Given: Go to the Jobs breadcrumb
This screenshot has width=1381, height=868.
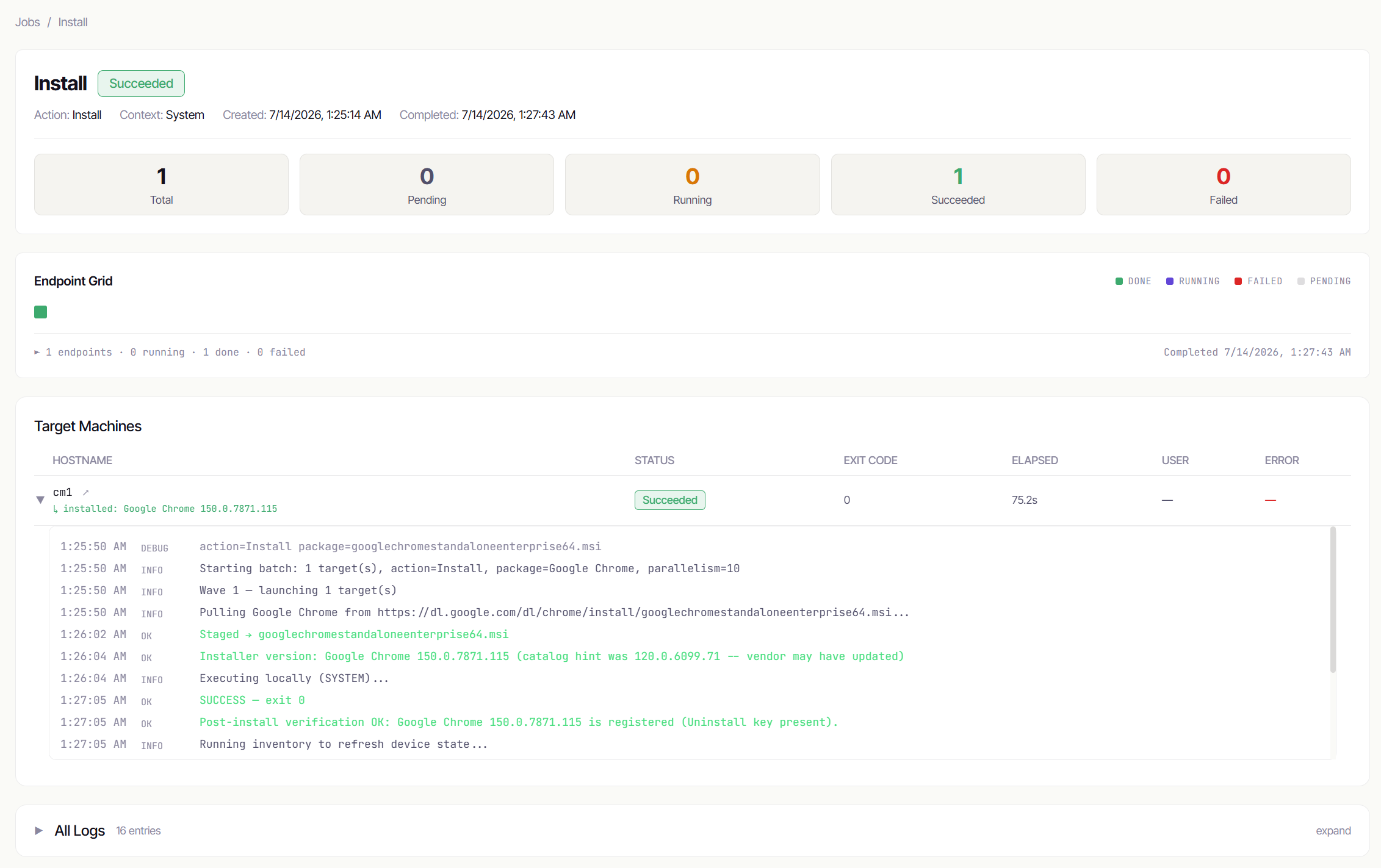Looking at the screenshot, I should [27, 22].
